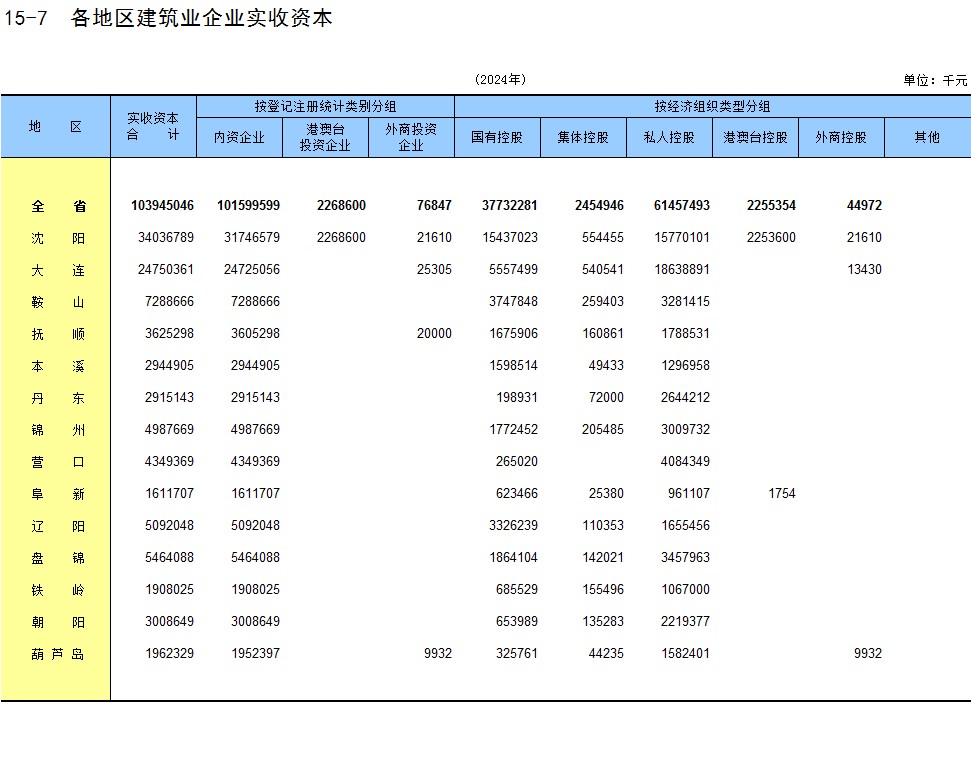Select the 按登记注册统计类别分组 group header
The height and width of the screenshot is (766, 971).
tap(325, 106)
